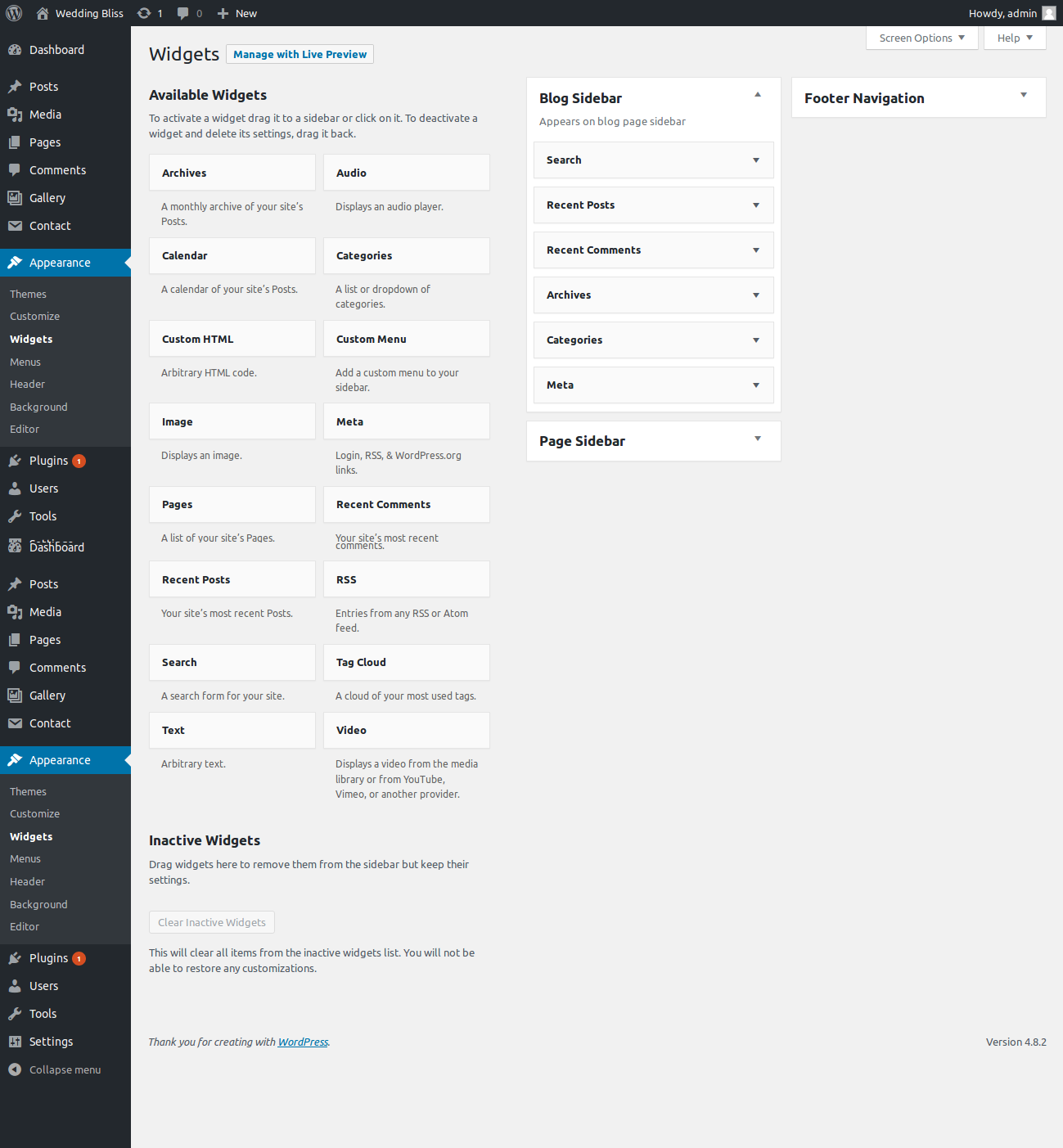The width and height of the screenshot is (1063, 1148).
Task: Expand the Page Sidebar widget area
Action: pyautogui.click(x=758, y=439)
